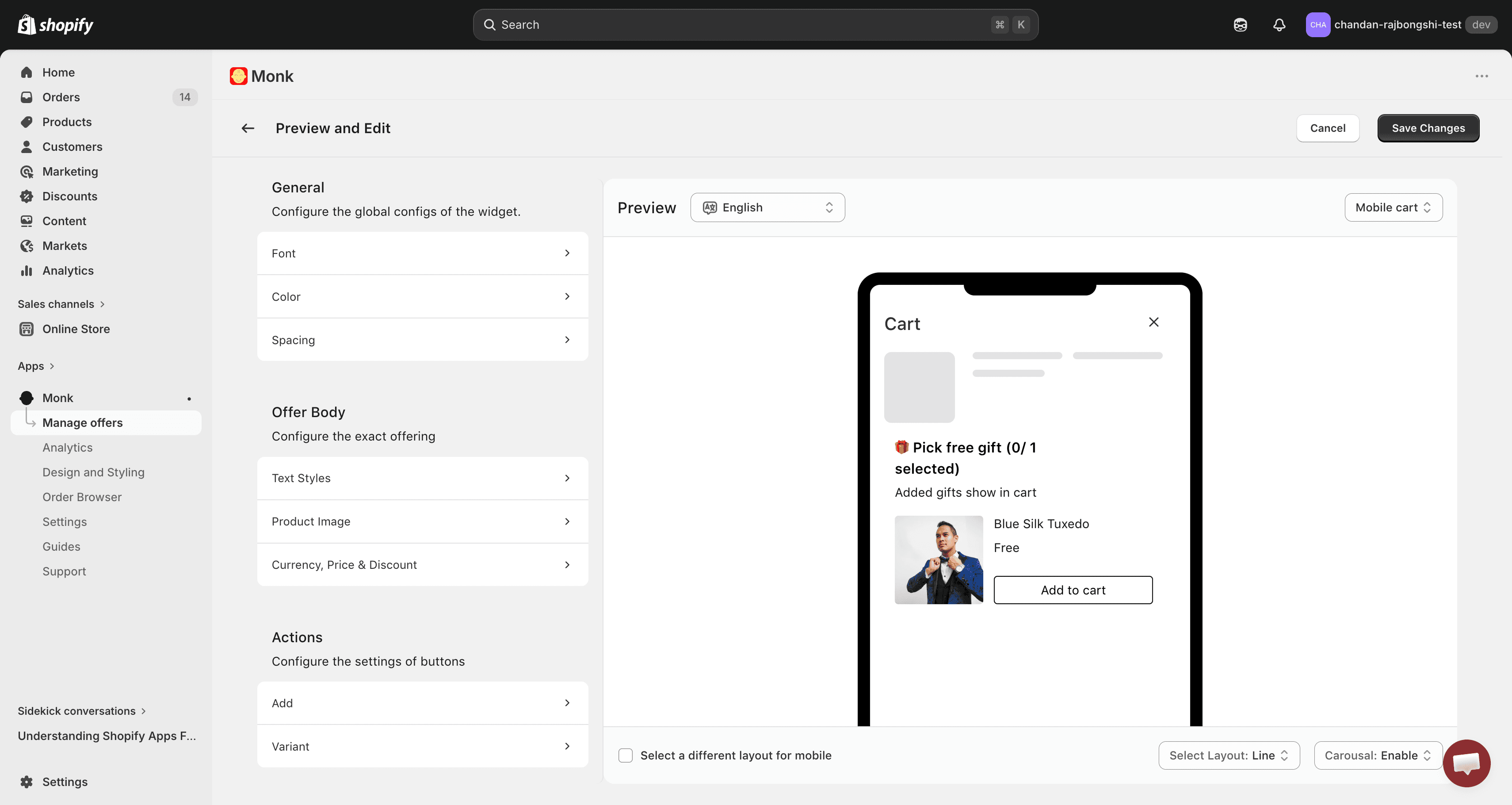This screenshot has height=805, width=1512.
Task: Expand the Color settings row
Action: pos(422,296)
